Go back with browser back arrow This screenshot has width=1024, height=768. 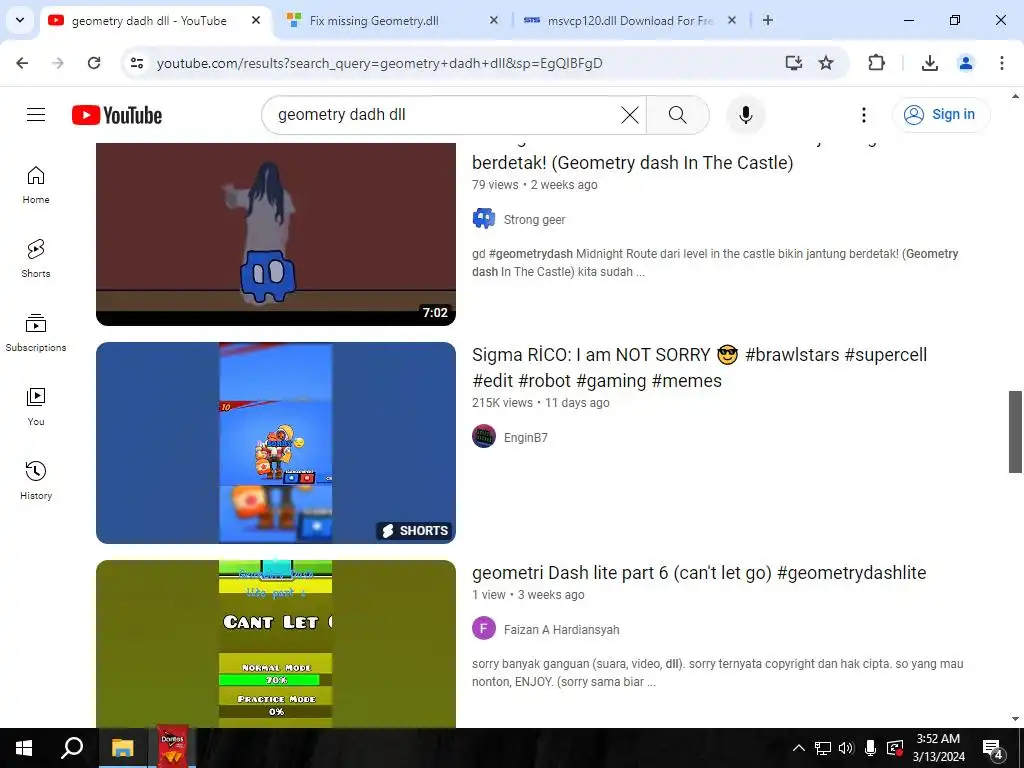[22, 63]
